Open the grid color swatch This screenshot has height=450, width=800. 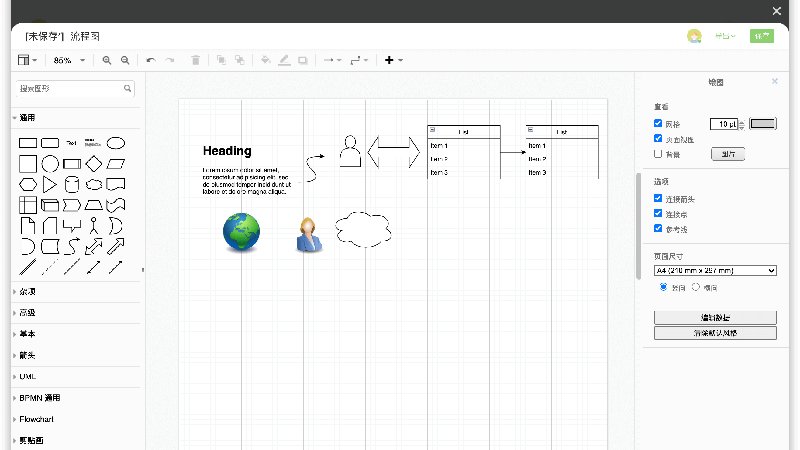click(763, 123)
